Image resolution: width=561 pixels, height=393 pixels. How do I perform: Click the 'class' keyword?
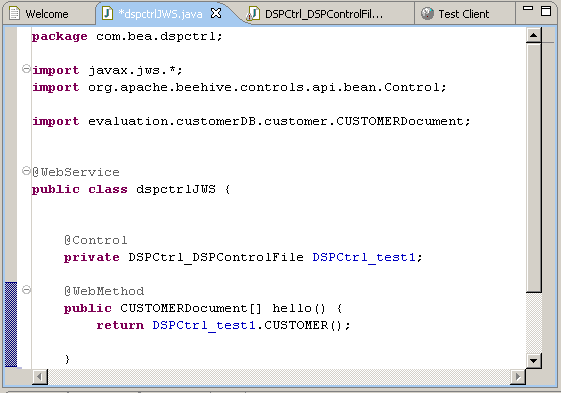coord(108,189)
